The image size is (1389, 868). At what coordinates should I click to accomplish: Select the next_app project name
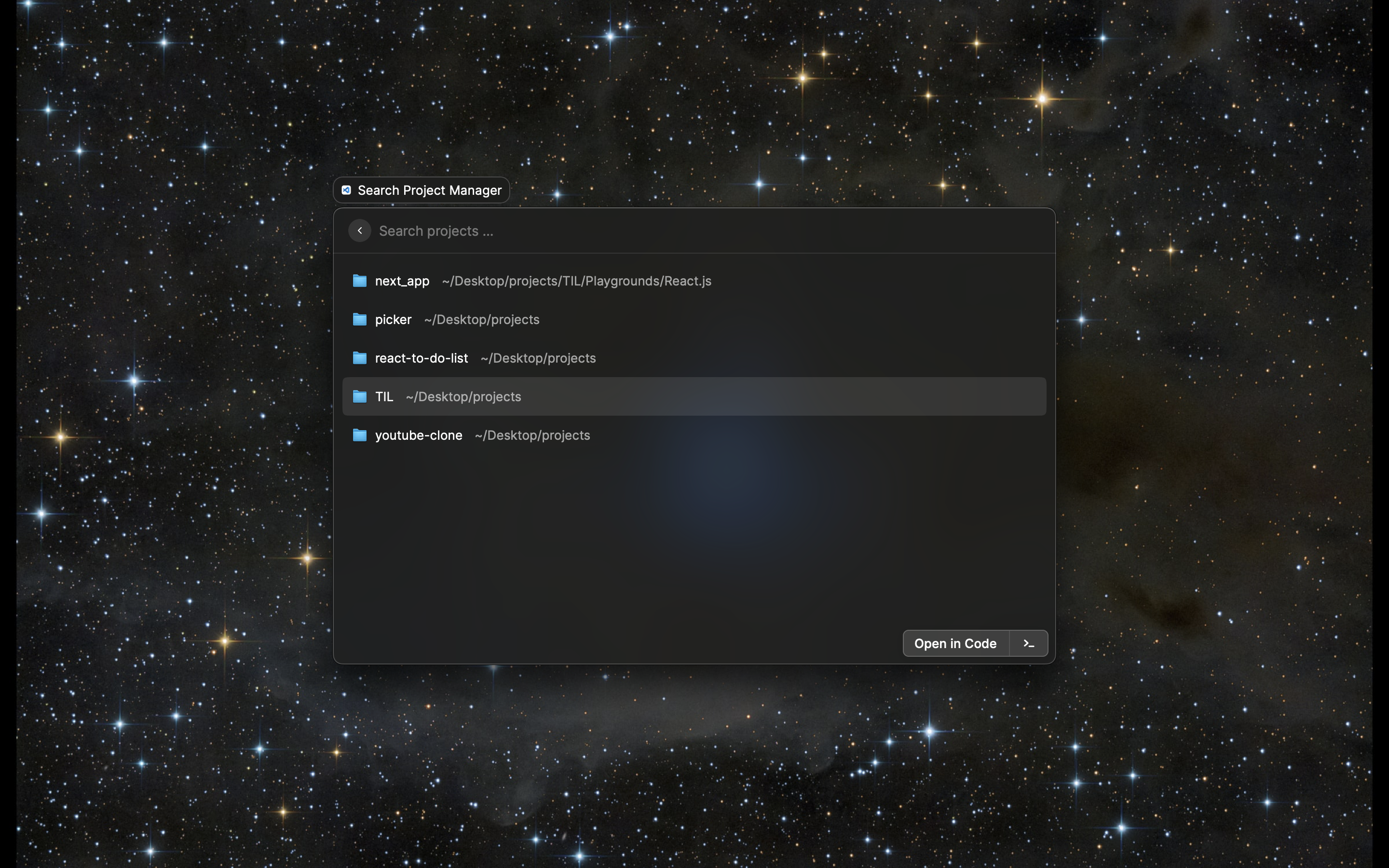[x=402, y=281]
